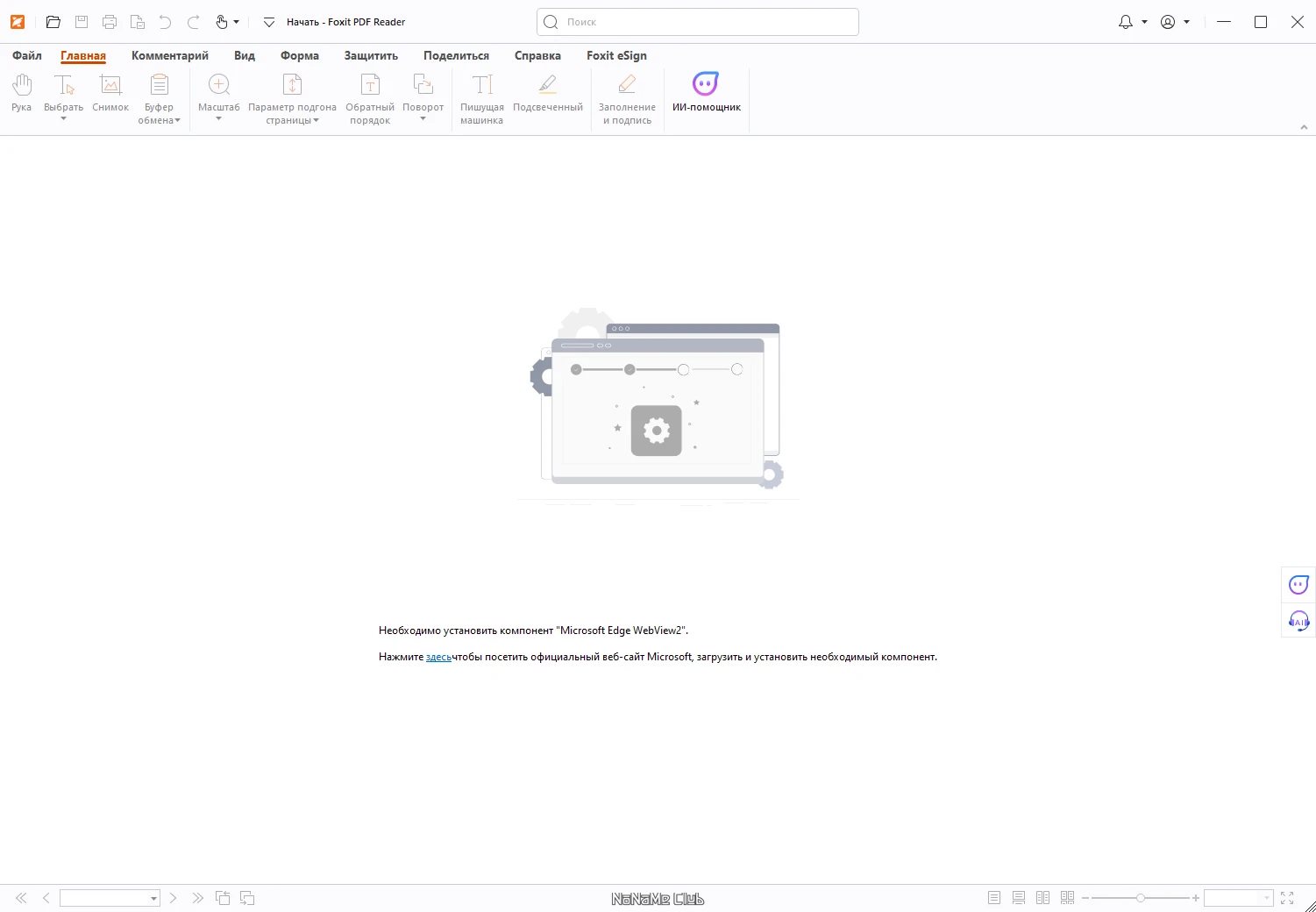Click the create PDF icon in title bar

pyautogui.click(x=138, y=22)
